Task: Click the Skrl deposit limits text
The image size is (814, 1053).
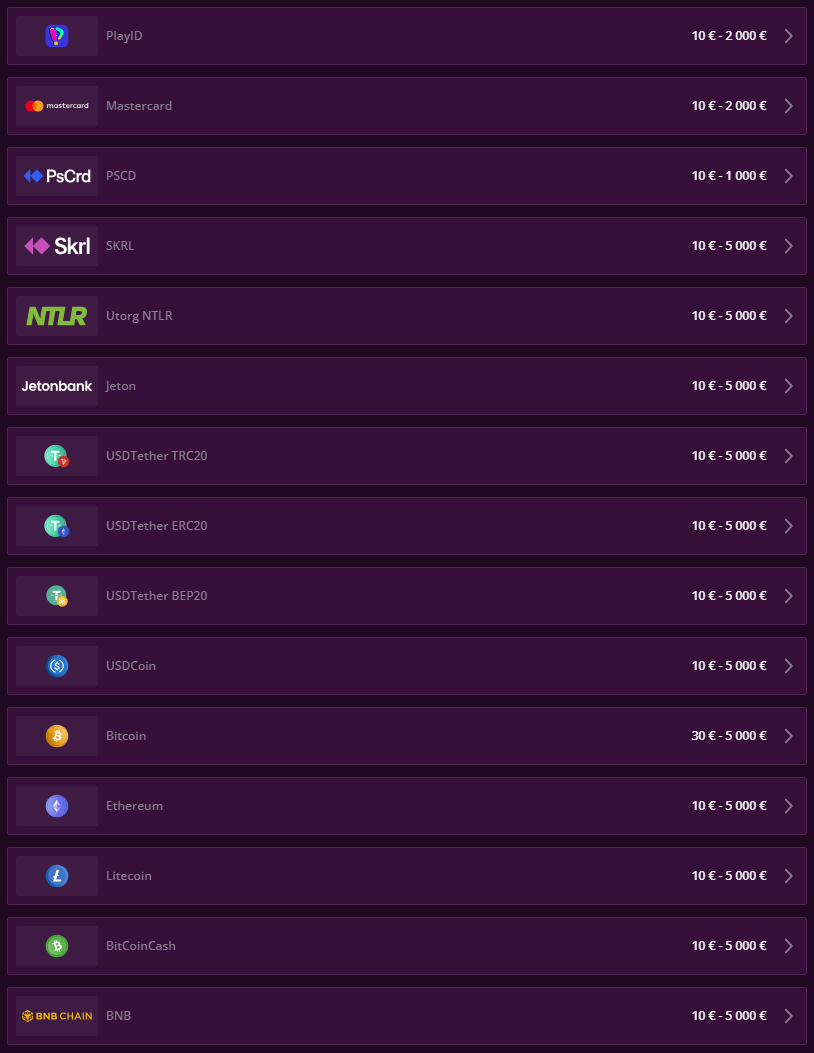Action: click(729, 245)
